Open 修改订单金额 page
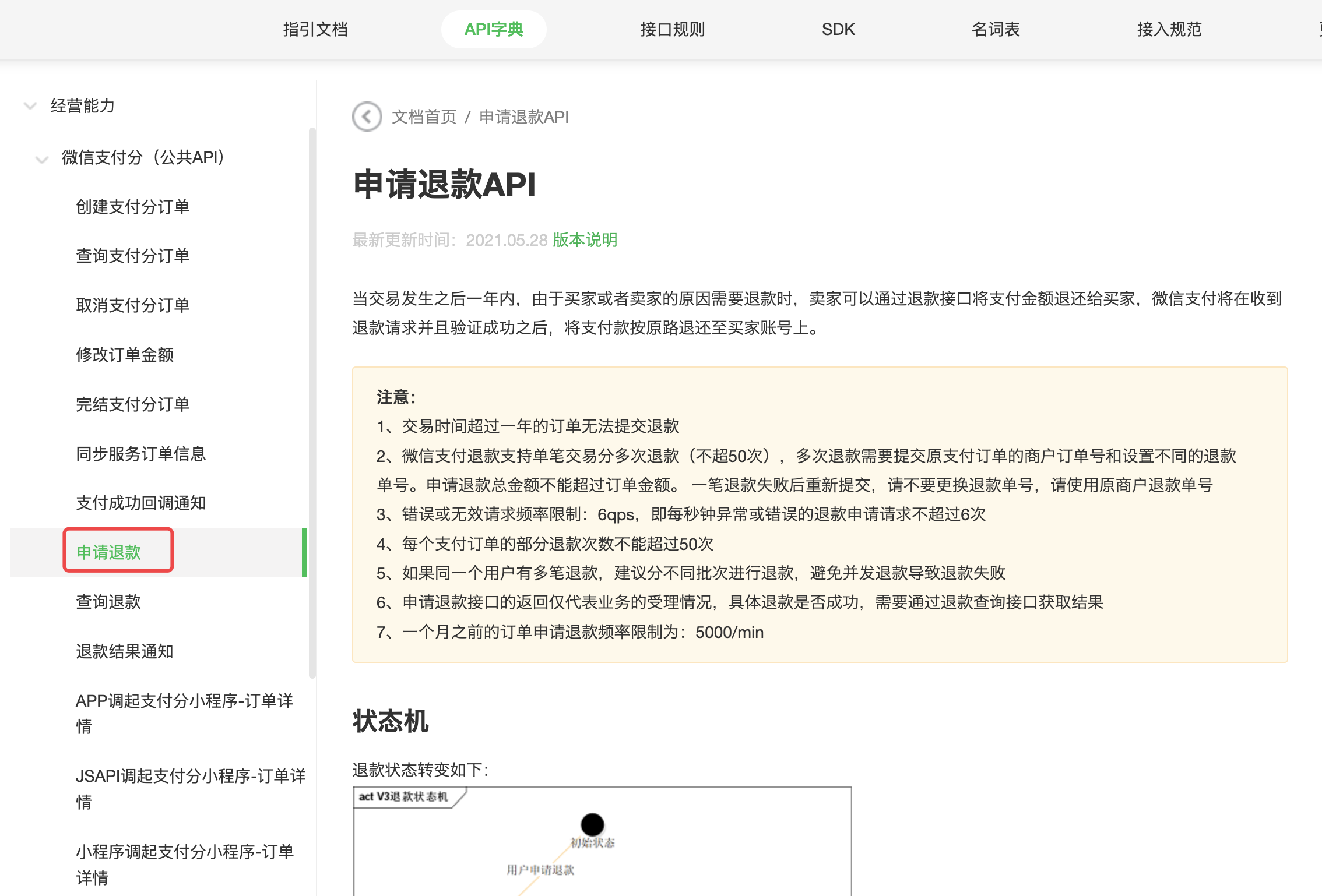 tap(125, 355)
